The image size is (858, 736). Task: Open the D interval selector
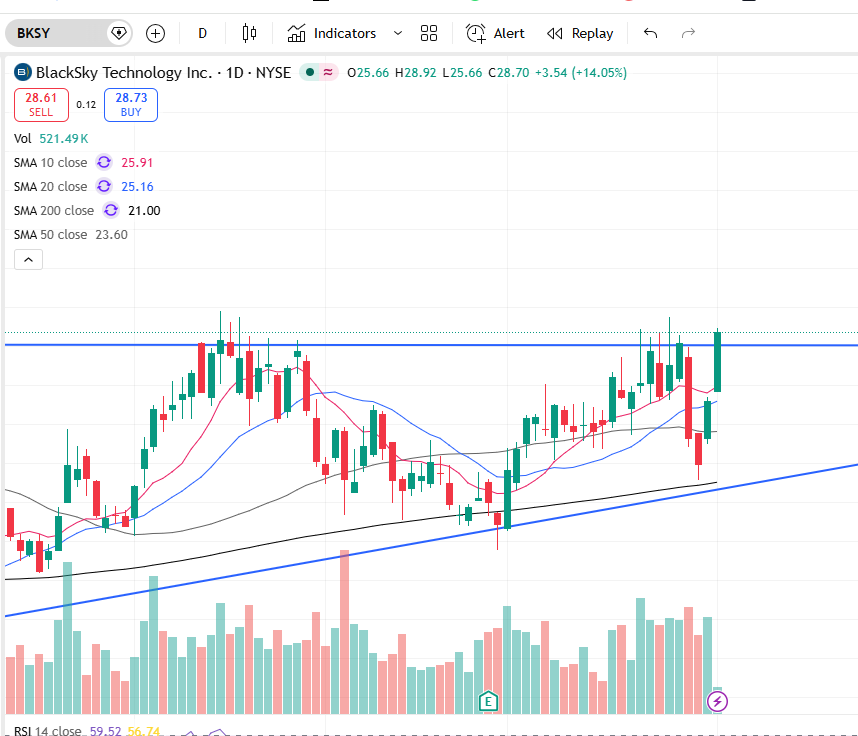coord(202,33)
